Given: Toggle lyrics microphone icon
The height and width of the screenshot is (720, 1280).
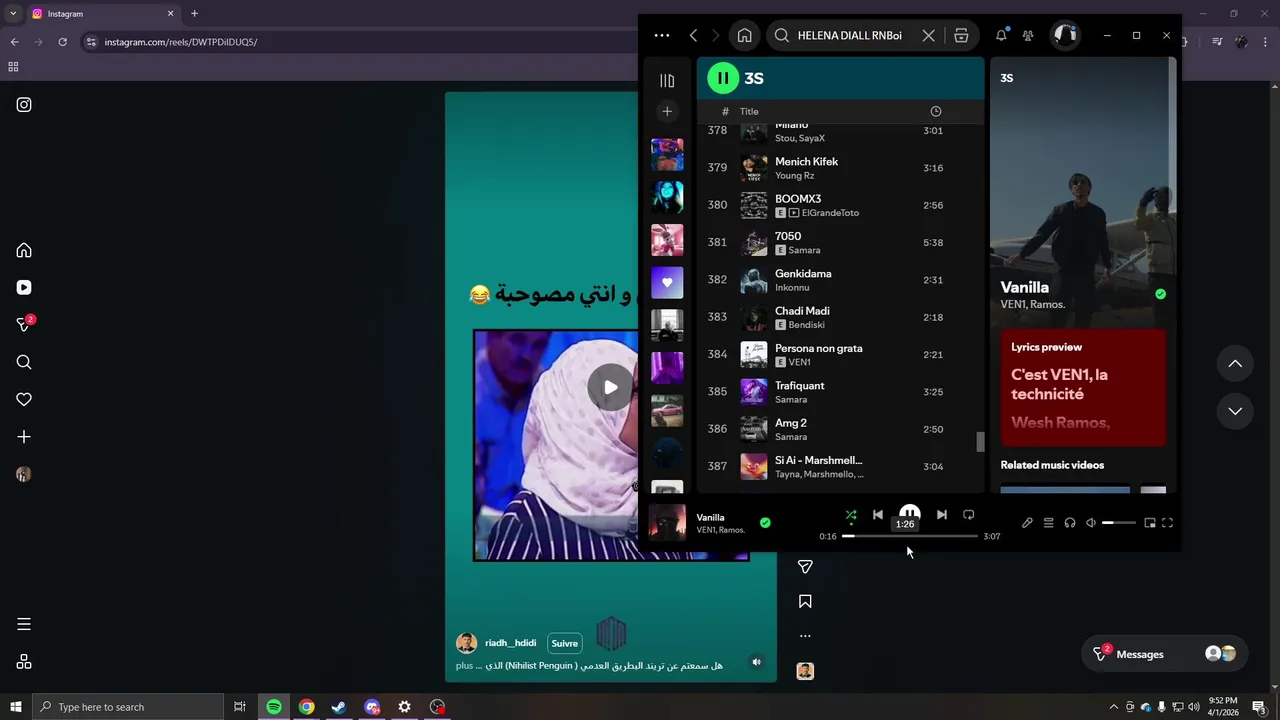Looking at the screenshot, I should click(1027, 523).
